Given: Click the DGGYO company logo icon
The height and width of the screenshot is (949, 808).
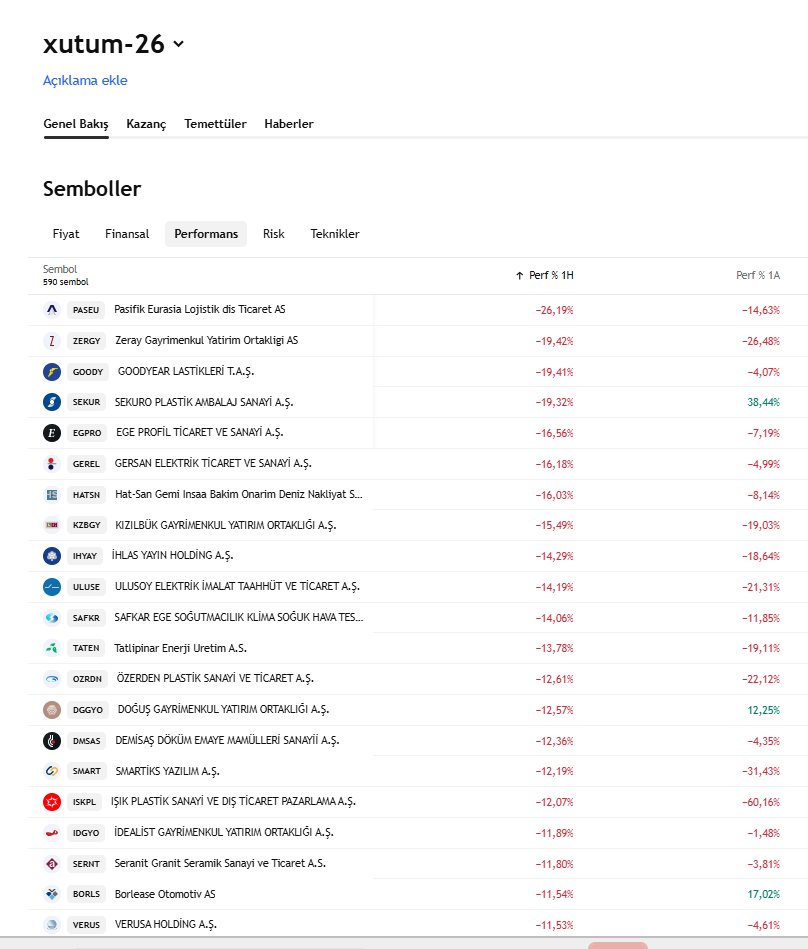Looking at the screenshot, I should [52, 709].
